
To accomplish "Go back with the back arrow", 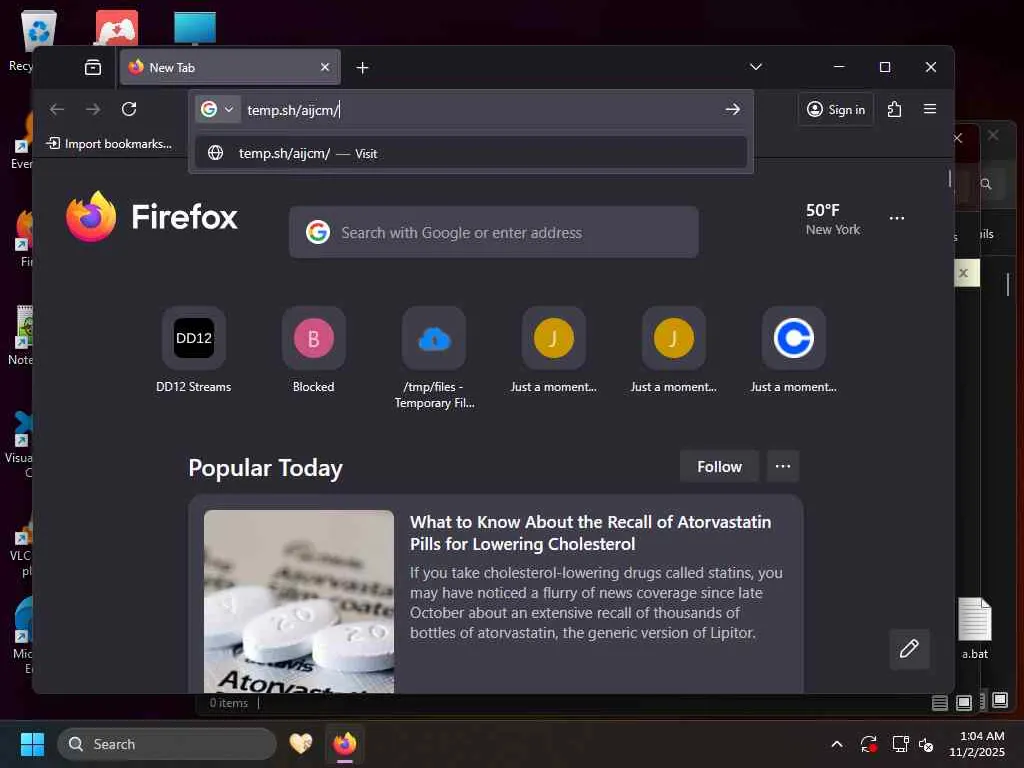I will tap(57, 109).
